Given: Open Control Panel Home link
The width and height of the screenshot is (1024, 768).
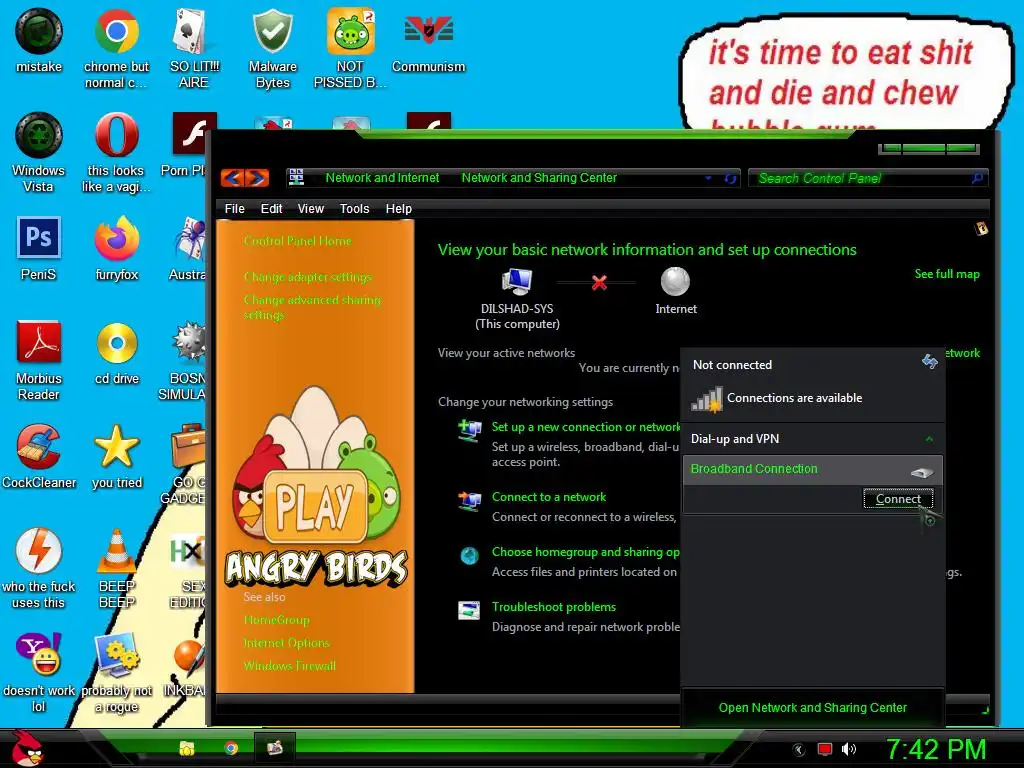Looking at the screenshot, I should 297,241.
